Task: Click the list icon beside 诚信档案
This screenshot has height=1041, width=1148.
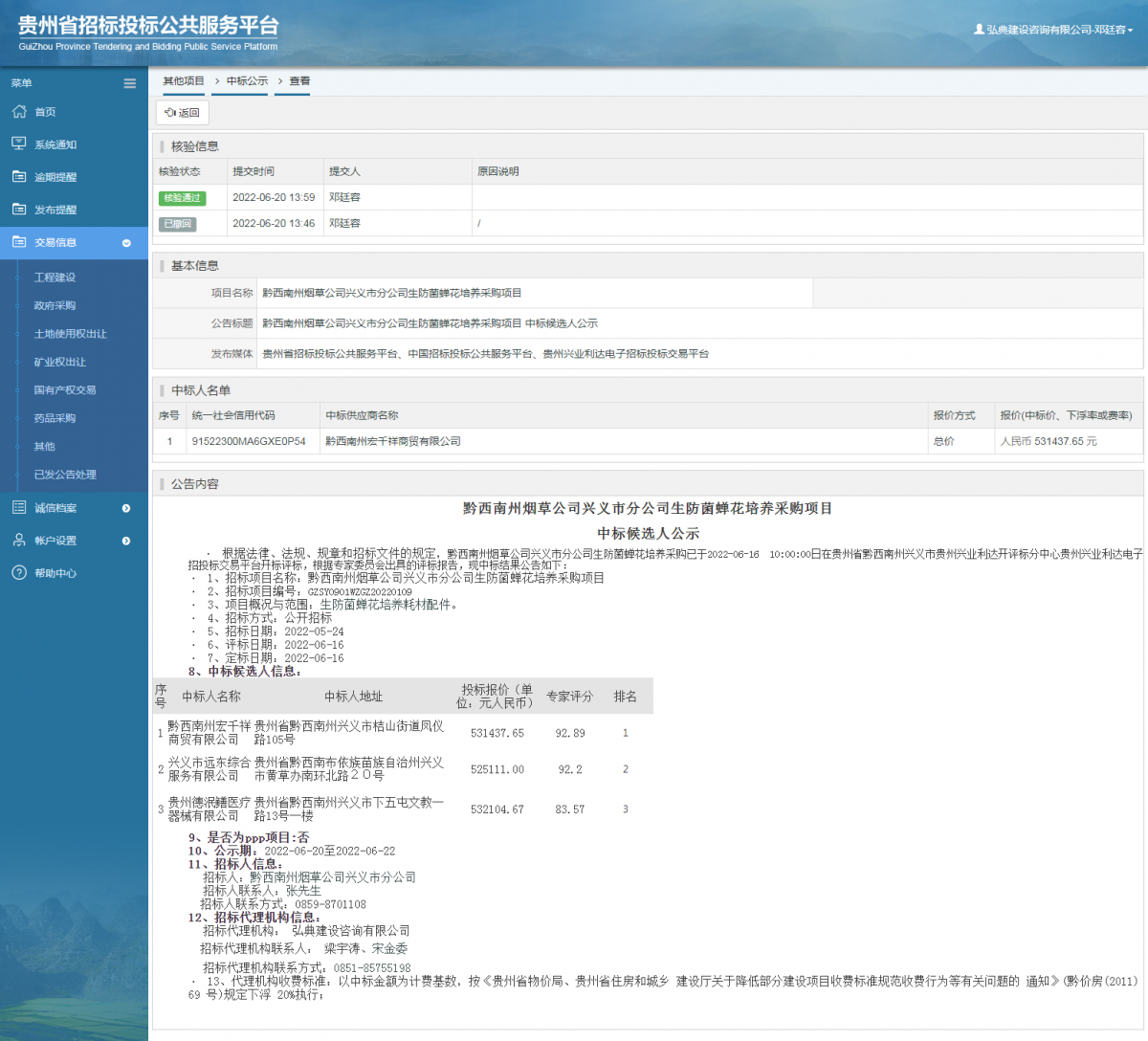Action: (19, 507)
